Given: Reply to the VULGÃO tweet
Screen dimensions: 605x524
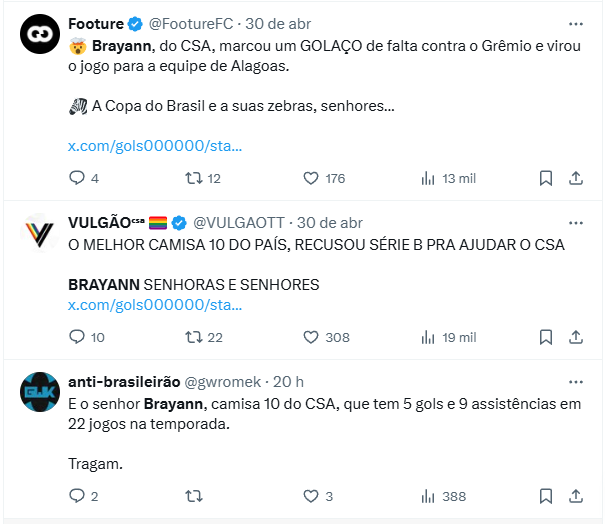Looking at the screenshot, I should click(x=77, y=337).
